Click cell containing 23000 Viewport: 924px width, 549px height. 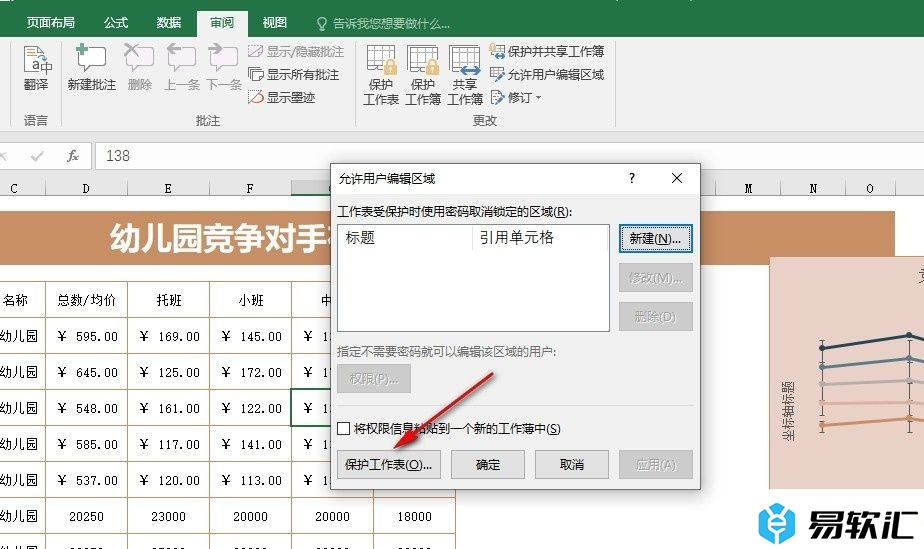click(168, 516)
